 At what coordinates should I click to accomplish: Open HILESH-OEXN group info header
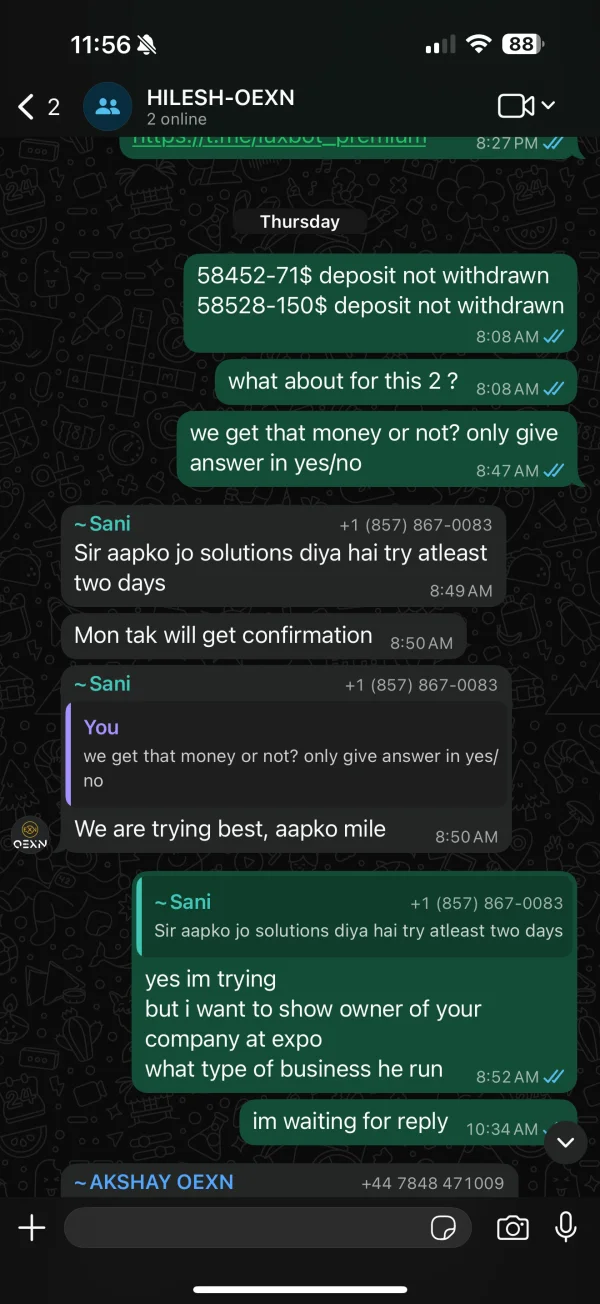(221, 107)
